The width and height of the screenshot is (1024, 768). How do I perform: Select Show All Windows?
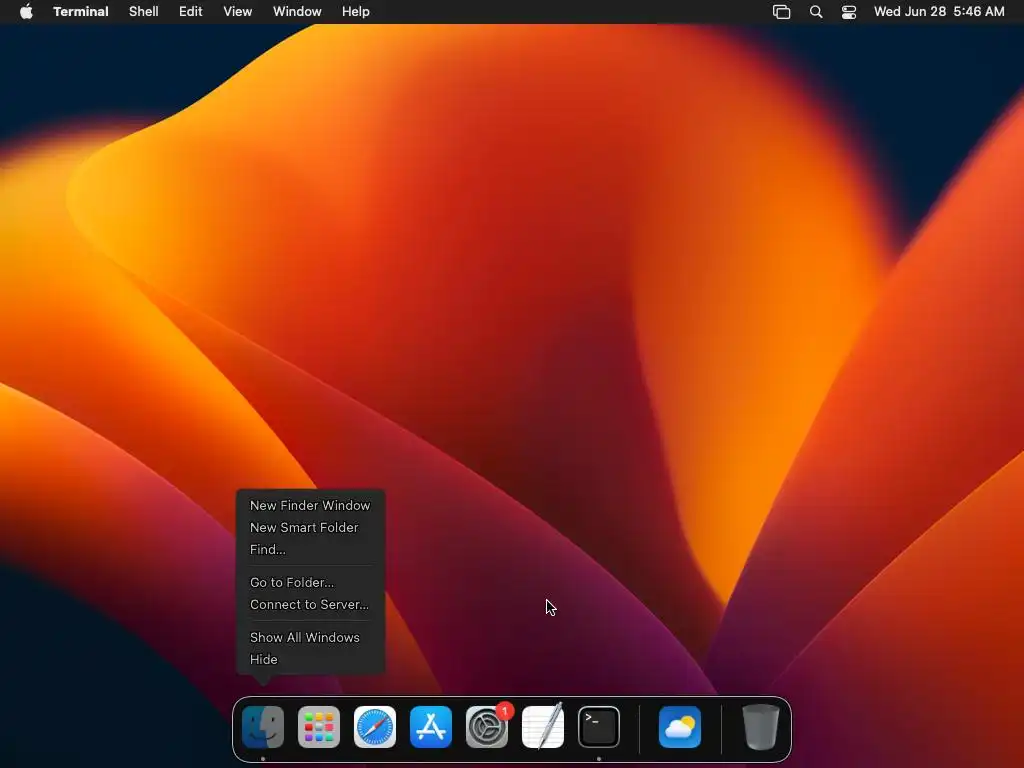point(310,637)
